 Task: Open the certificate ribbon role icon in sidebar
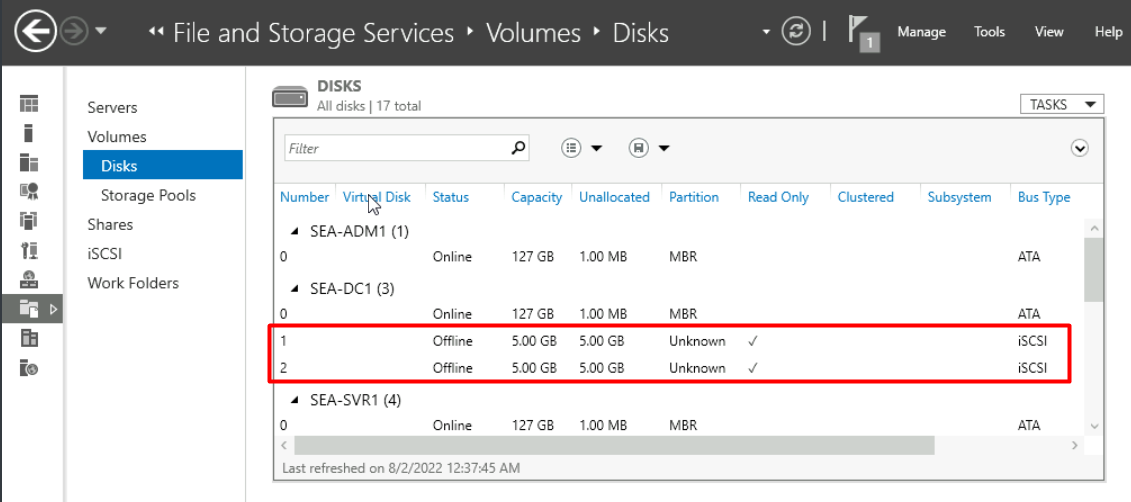click(x=29, y=191)
